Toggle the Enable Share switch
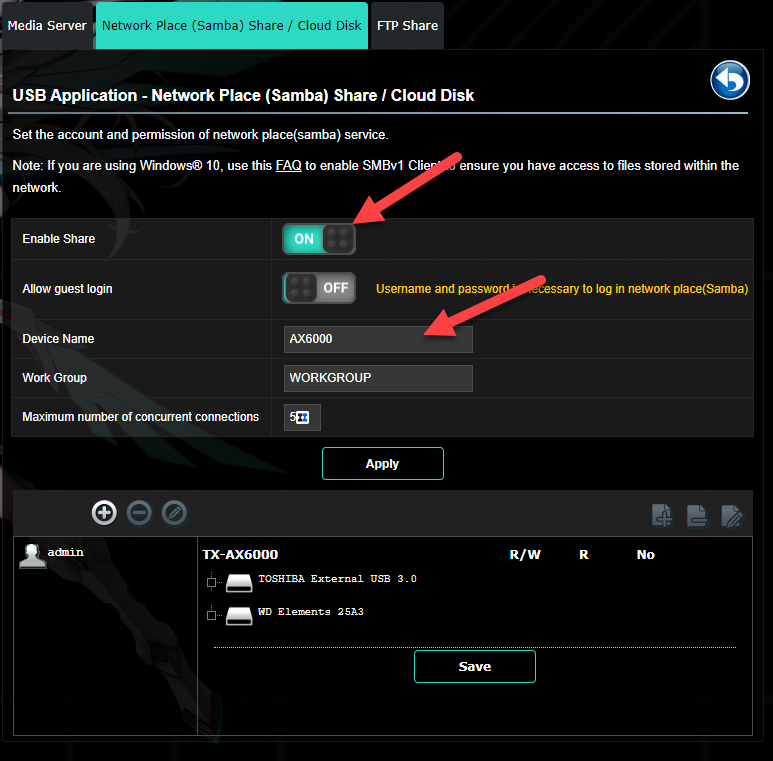 (319, 239)
